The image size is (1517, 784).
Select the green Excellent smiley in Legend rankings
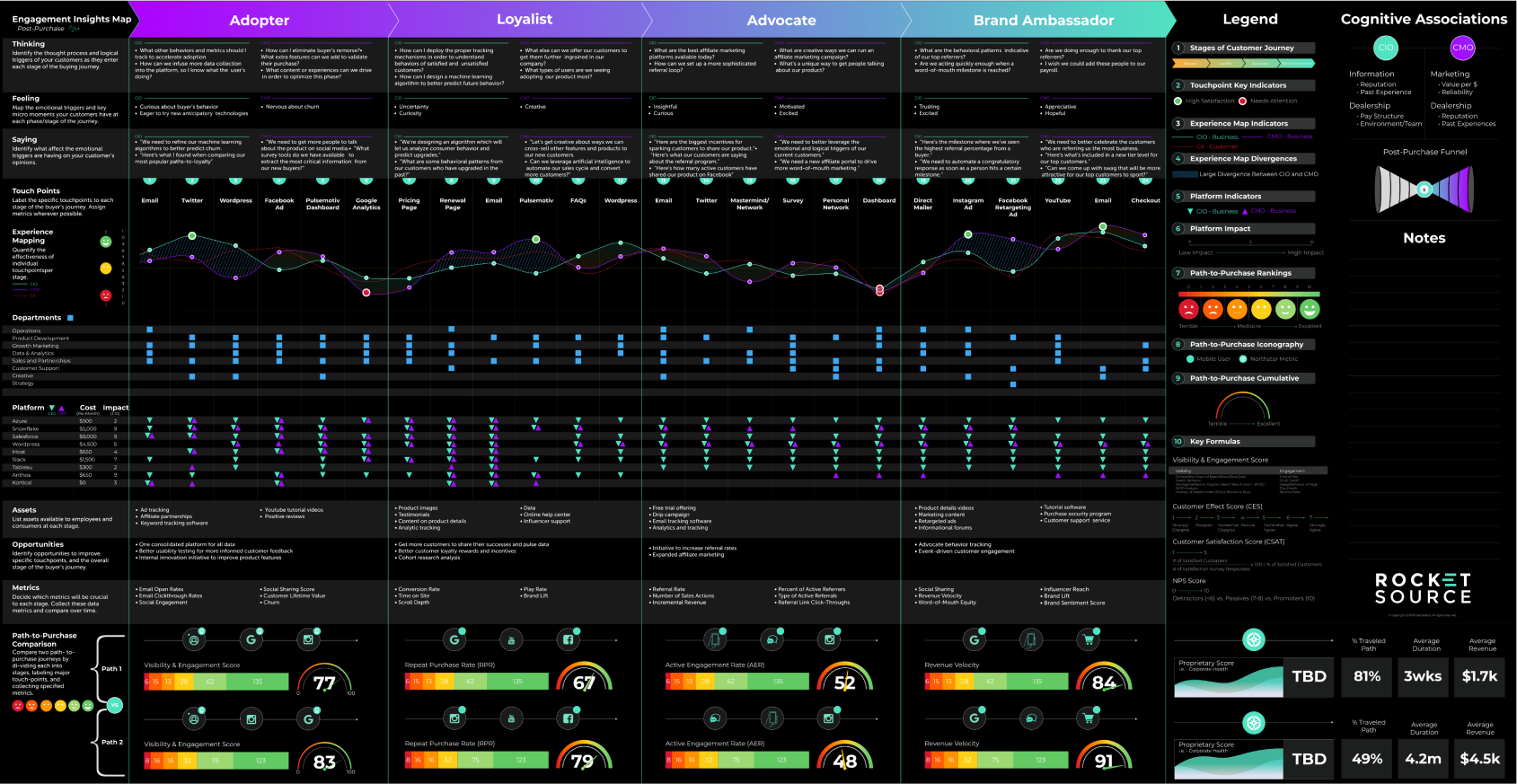(1310, 310)
